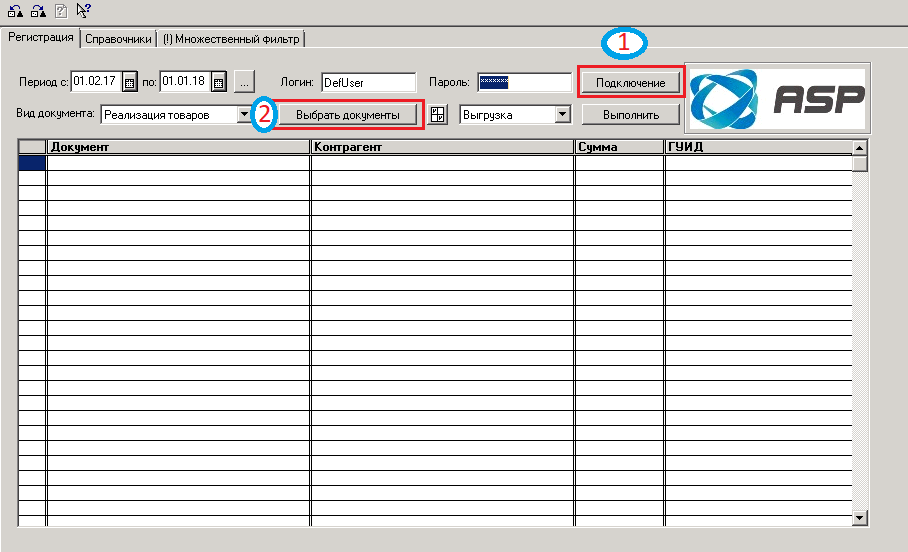Click the Подключение button
Screen dimensions: 908x552
pyautogui.click(x=631, y=83)
